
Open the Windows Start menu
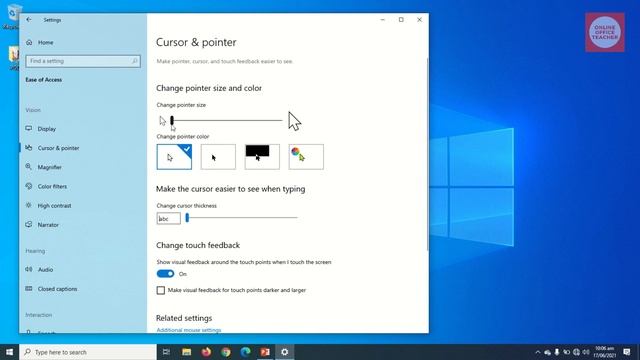pos(9,352)
